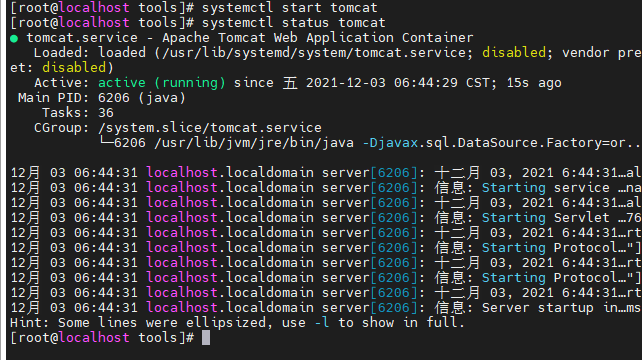The image size is (642, 360).
Task: Click the 'Tasks: 36' line
Action: tap(78, 113)
